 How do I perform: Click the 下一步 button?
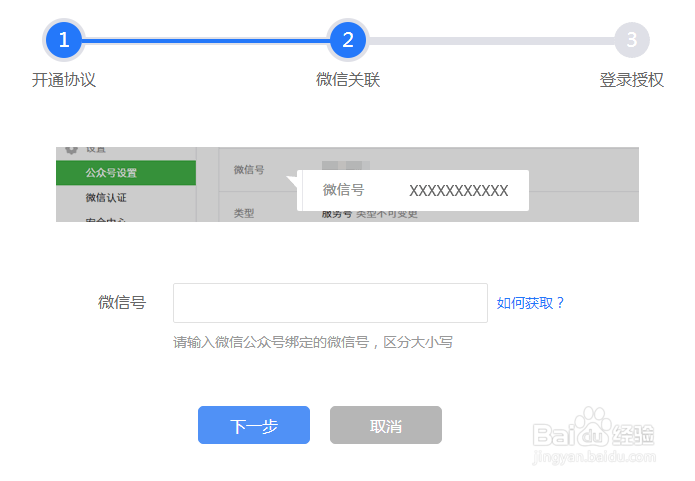point(254,425)
